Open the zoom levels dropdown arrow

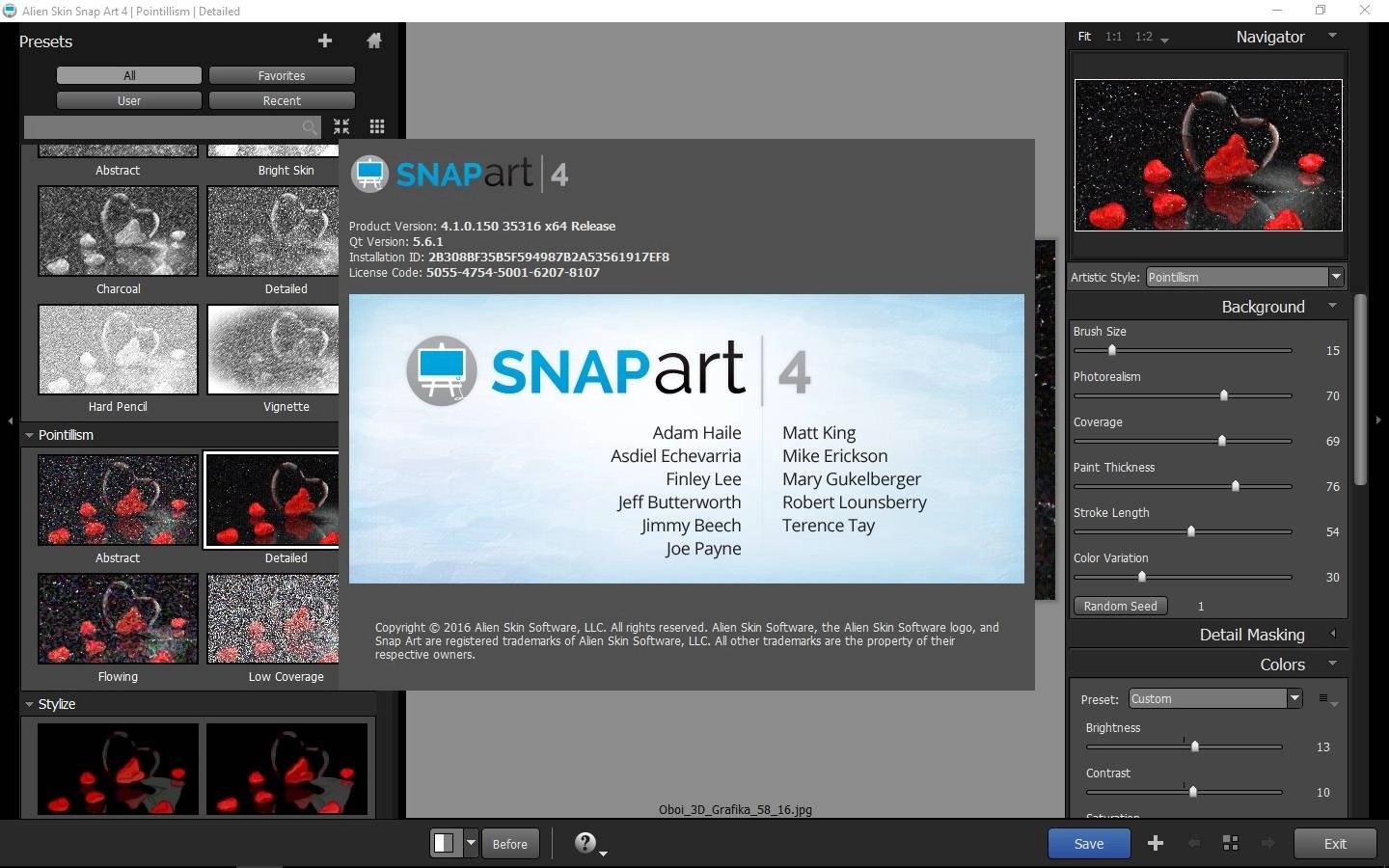coord(1164,41)
